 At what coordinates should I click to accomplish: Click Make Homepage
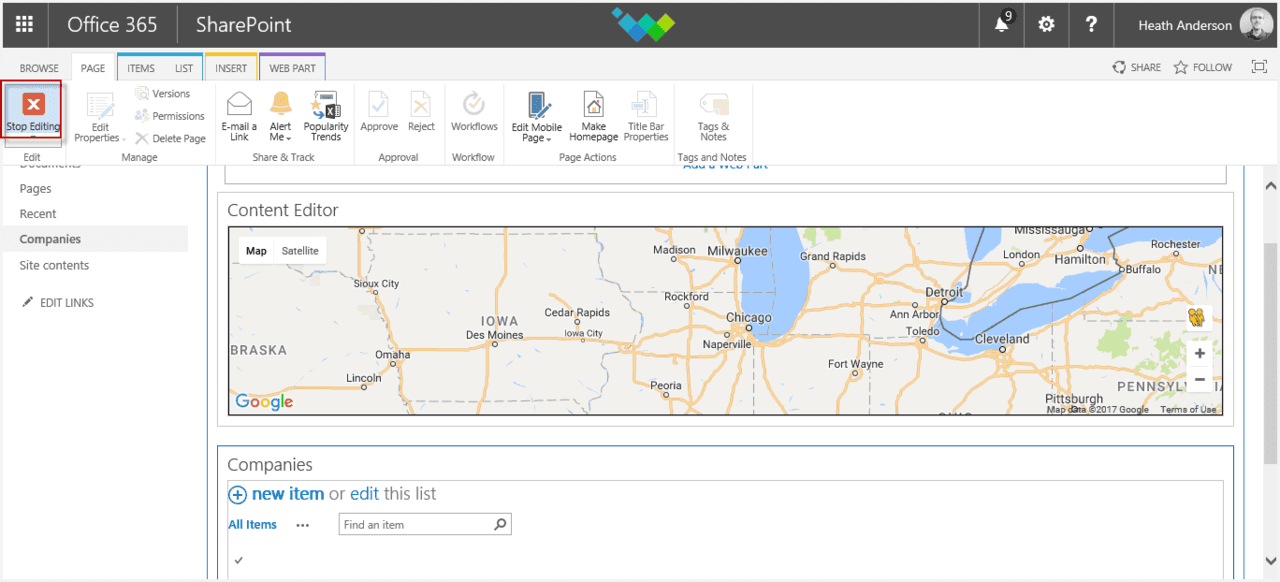(x=594, y=116)
